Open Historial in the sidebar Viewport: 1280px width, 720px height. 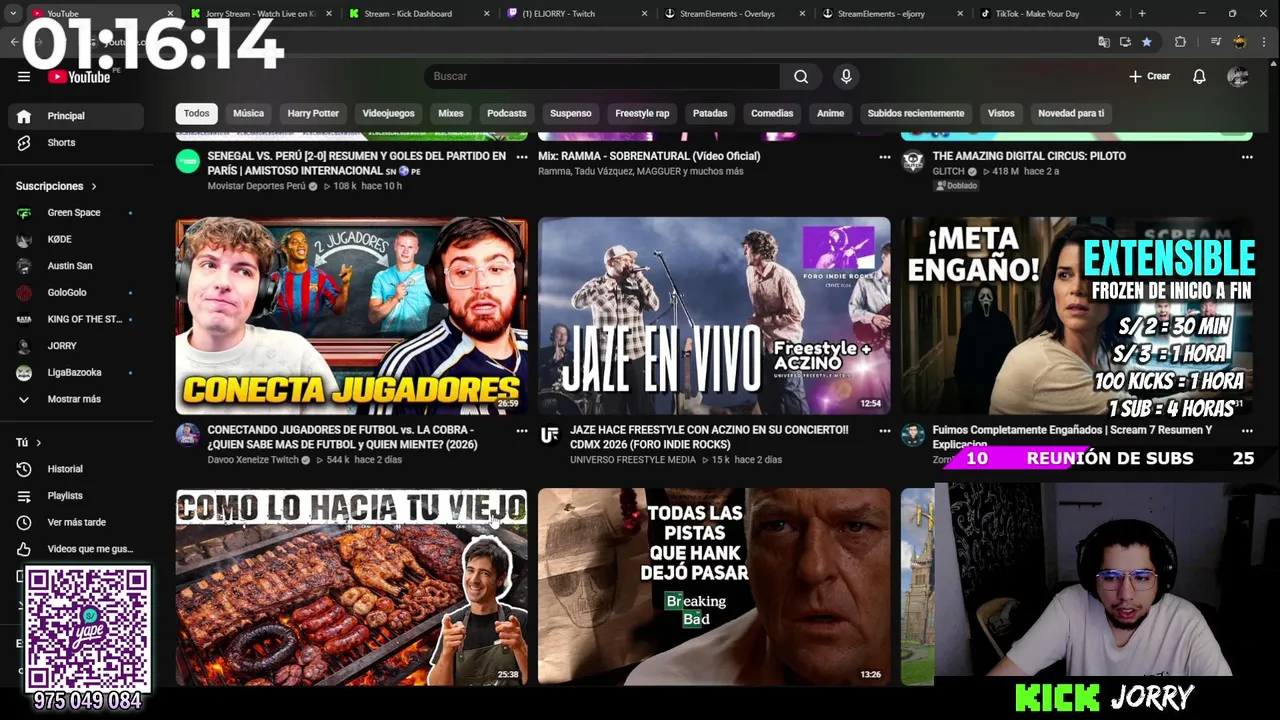coord(76,469)
